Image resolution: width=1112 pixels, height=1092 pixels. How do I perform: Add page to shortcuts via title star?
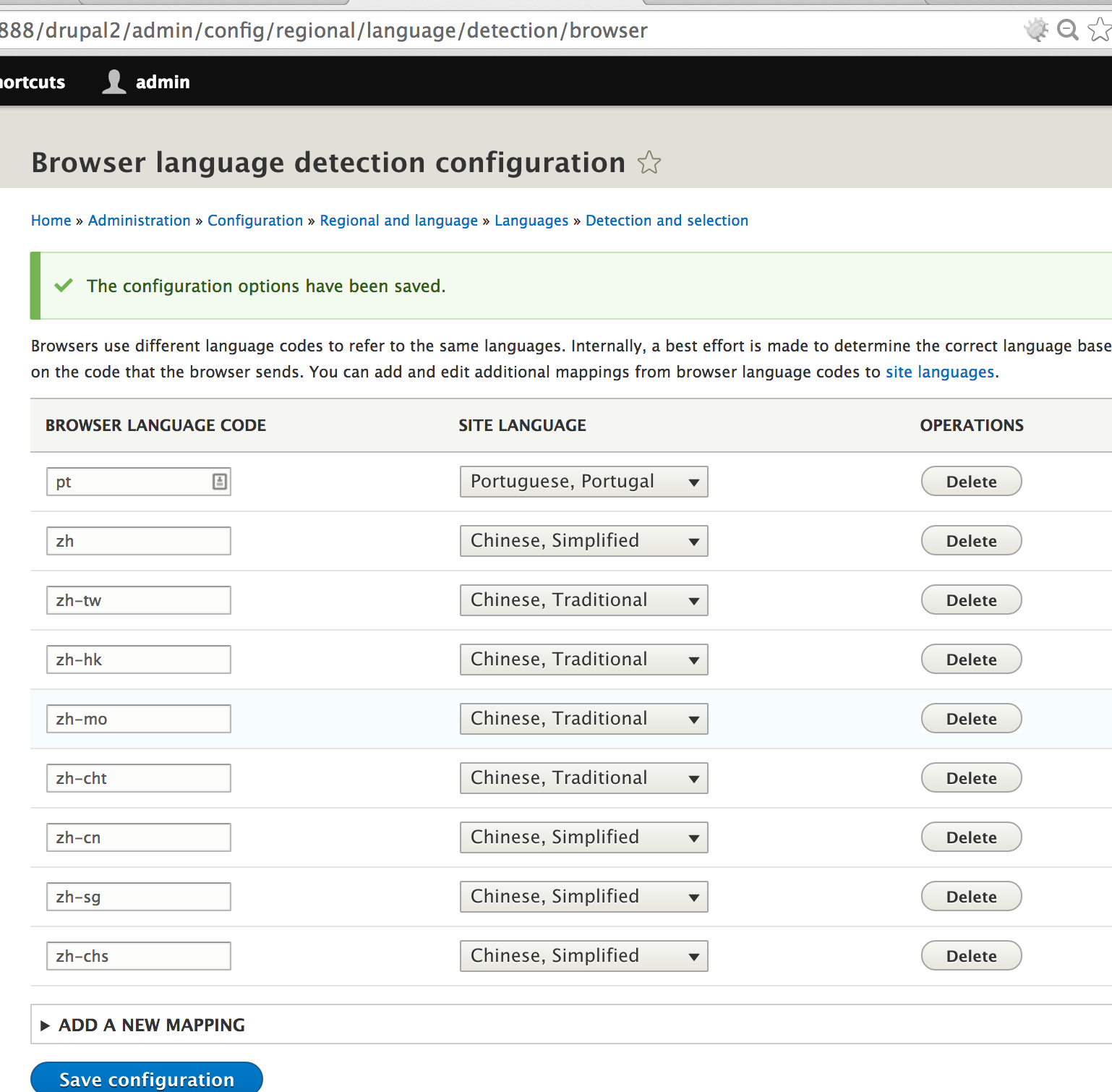[x=649, y=162]
